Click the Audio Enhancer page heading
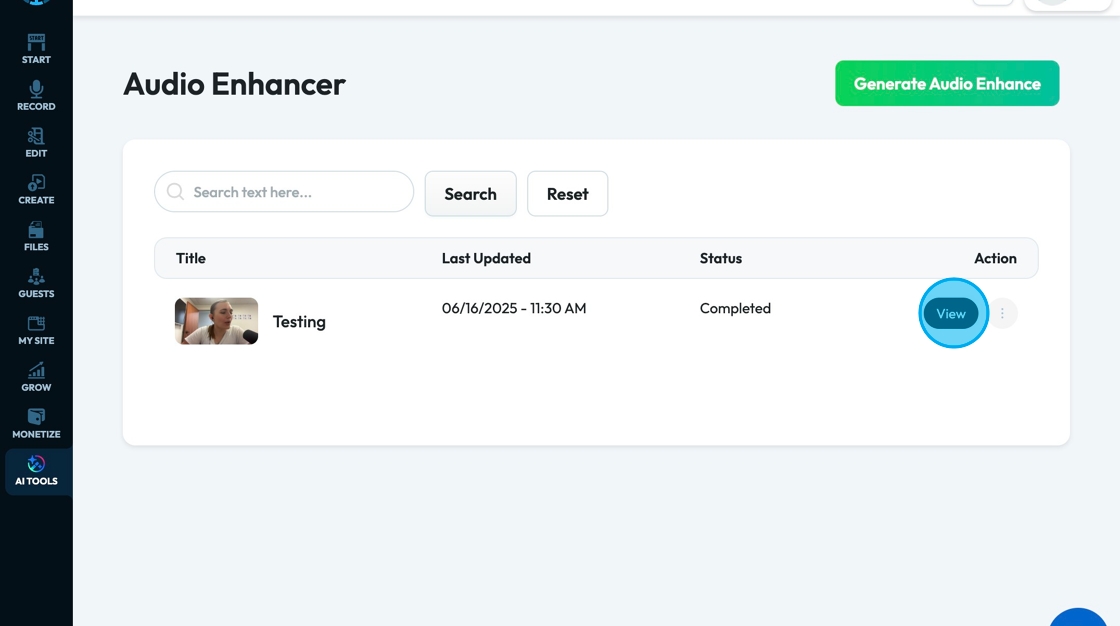This screenshot has height=626, width=1120. (x=234, y=84)
